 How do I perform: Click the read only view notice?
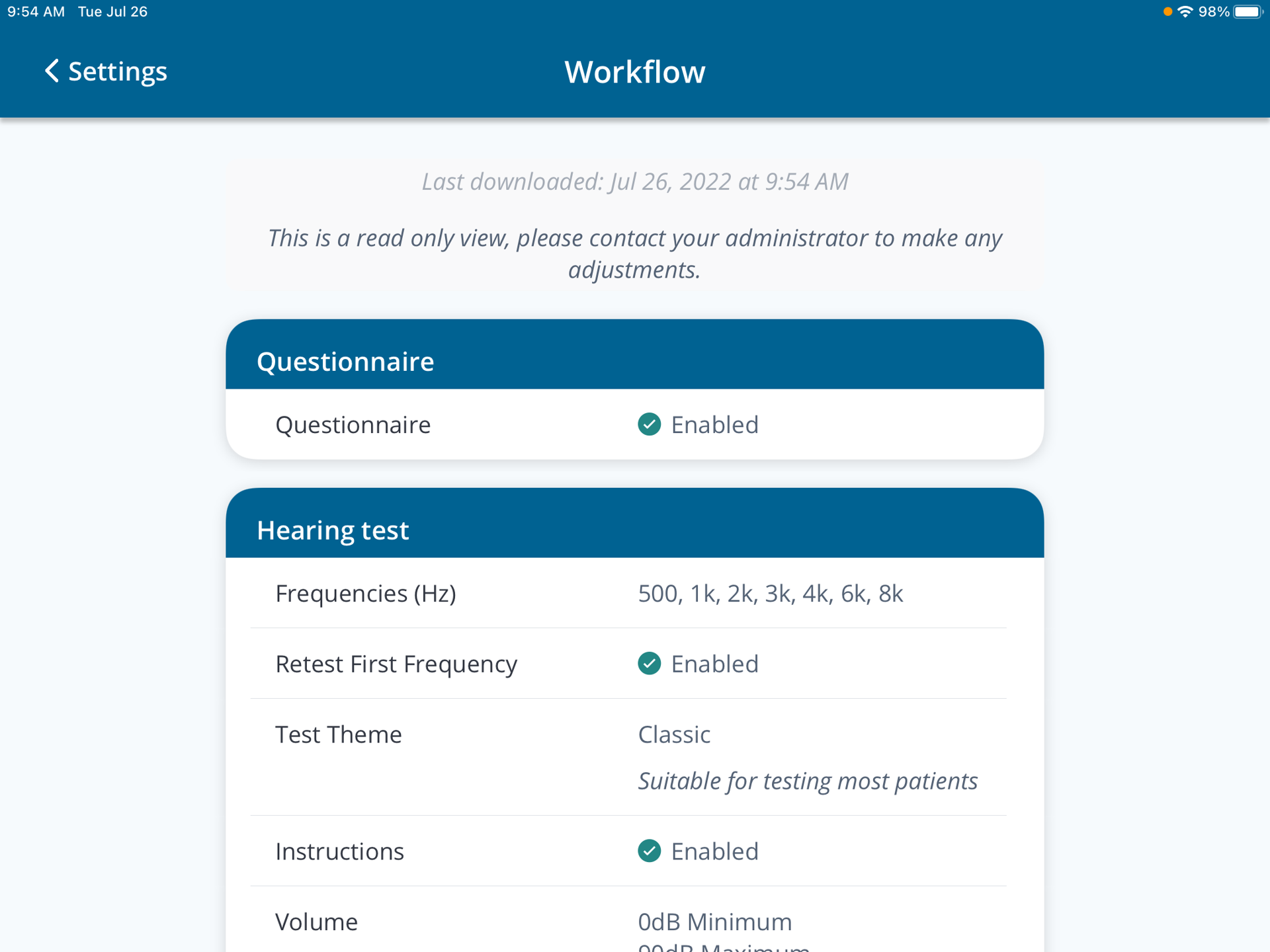coord(635,254)
